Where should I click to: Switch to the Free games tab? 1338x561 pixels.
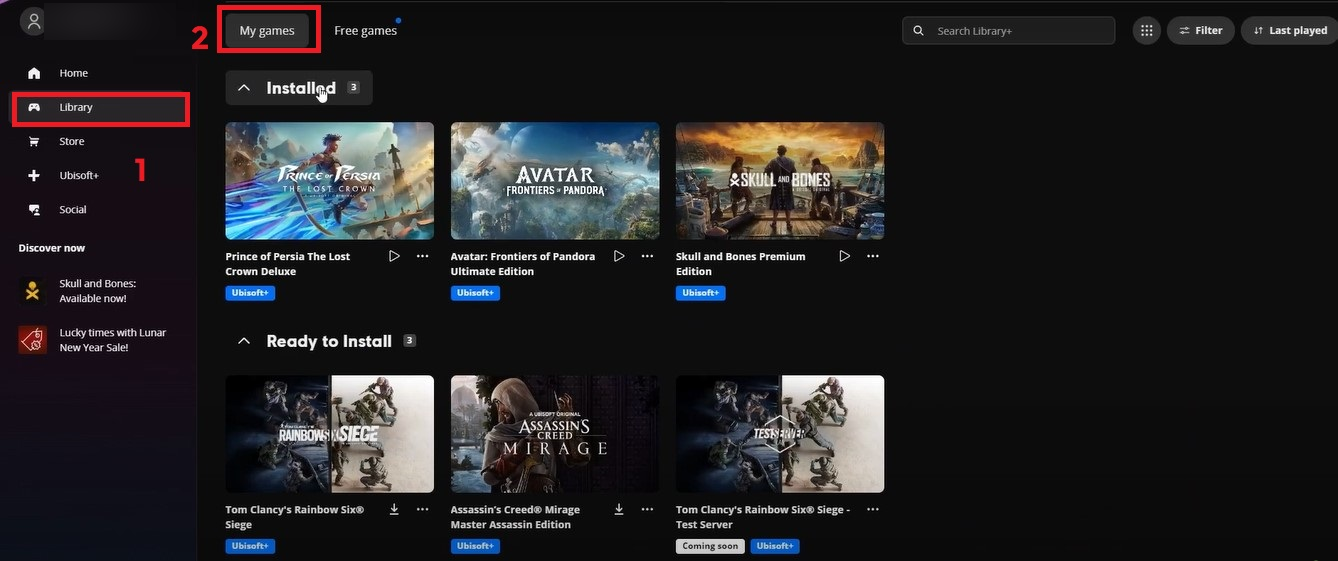(365, 31)
